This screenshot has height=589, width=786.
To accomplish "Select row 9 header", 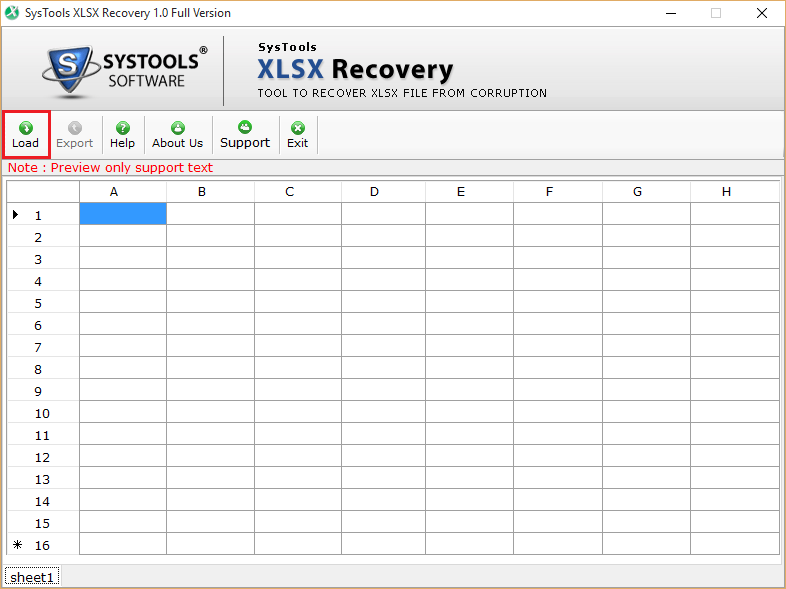I will point(43,390).
